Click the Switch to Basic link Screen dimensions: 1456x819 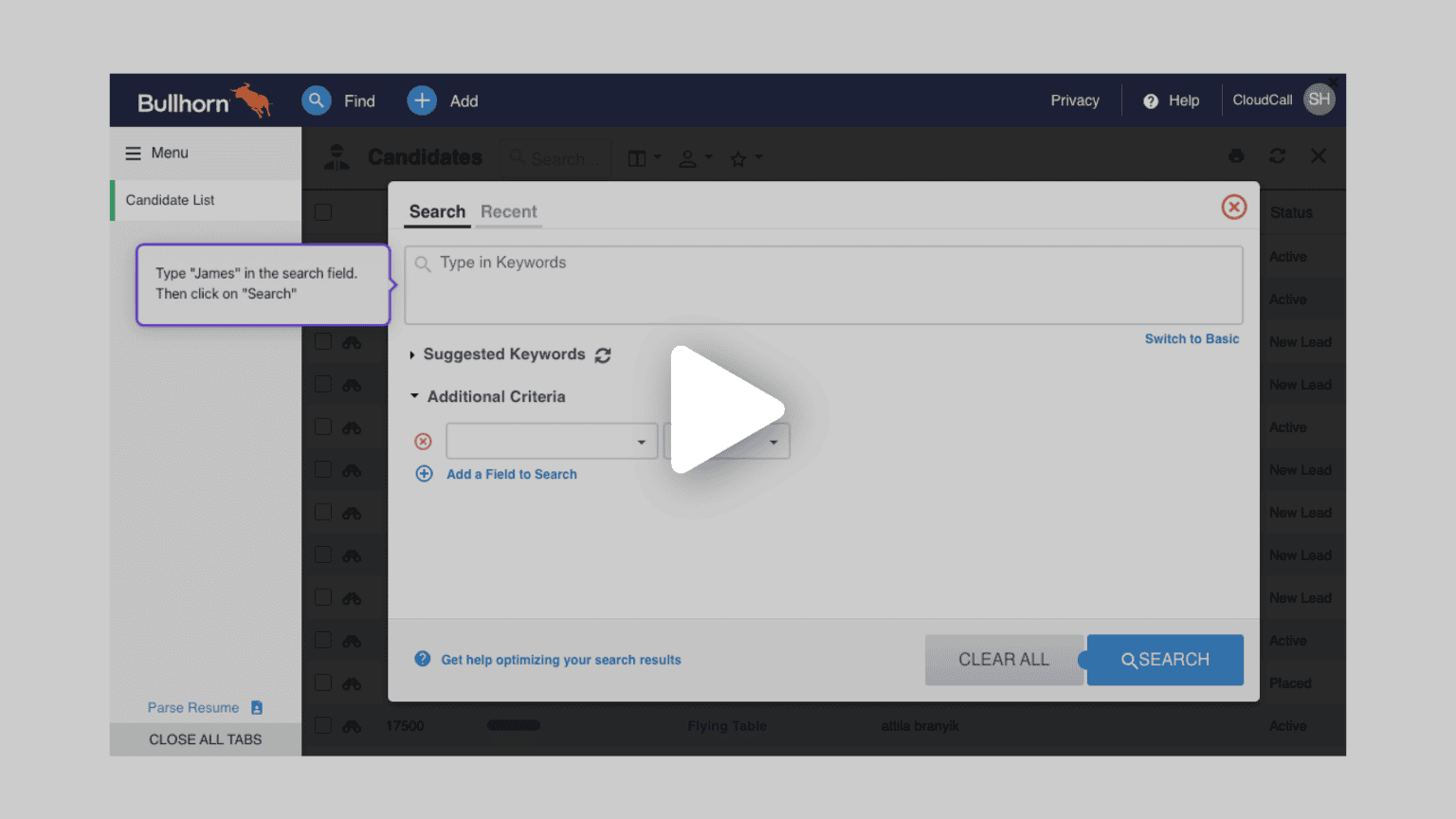tap(1192, 338)
